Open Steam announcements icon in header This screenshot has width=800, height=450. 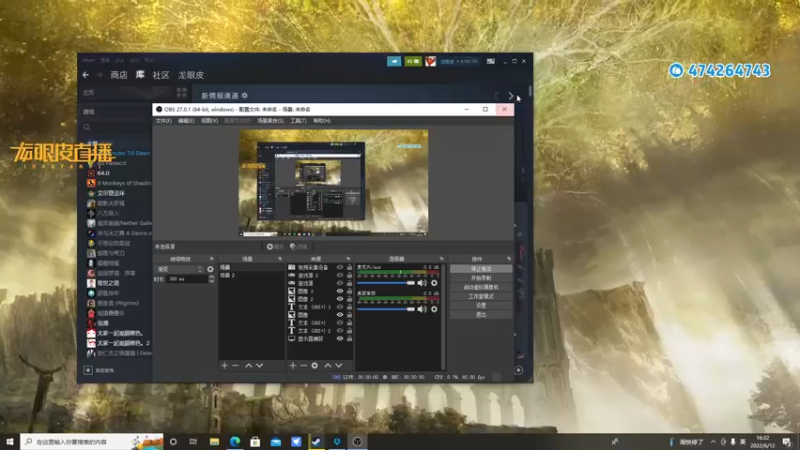coord(394,61)
